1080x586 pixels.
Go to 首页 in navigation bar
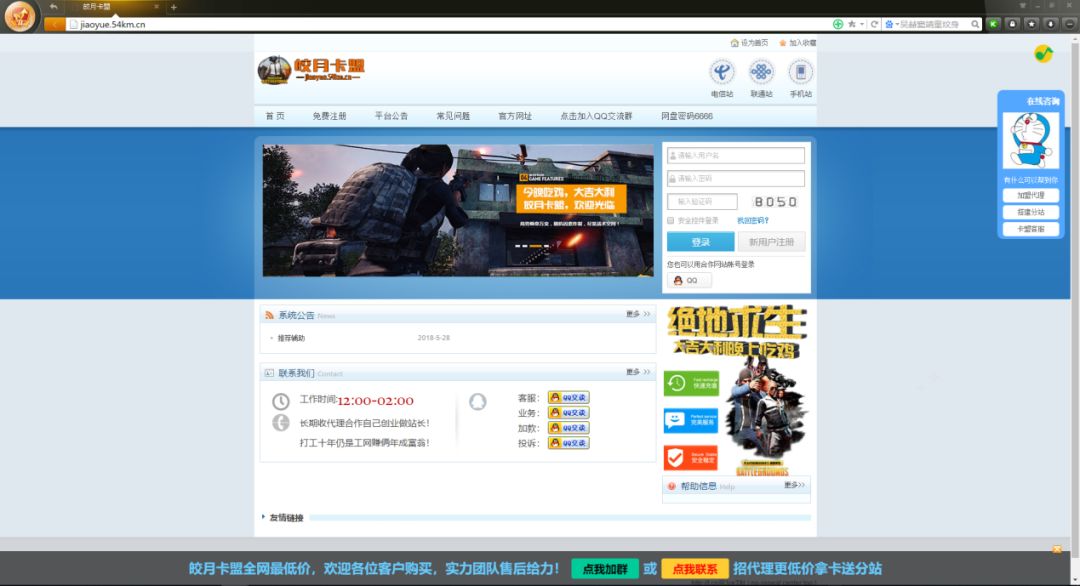[x=275, y=116]
